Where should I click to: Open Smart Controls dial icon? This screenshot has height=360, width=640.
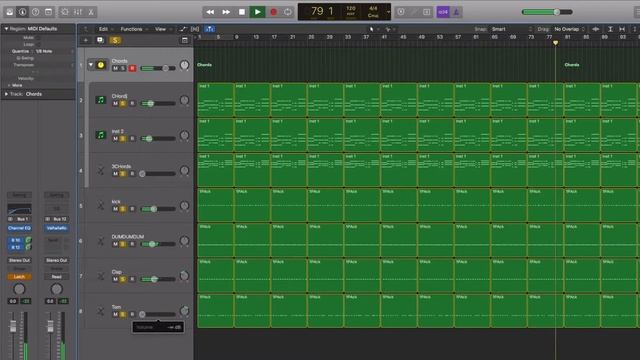(x=65, y=12)
